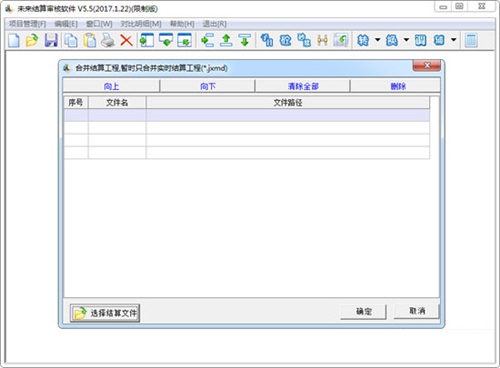Click the 清除全部 button
This screenshot has width=500, height=368.
(x=303, y=86)
